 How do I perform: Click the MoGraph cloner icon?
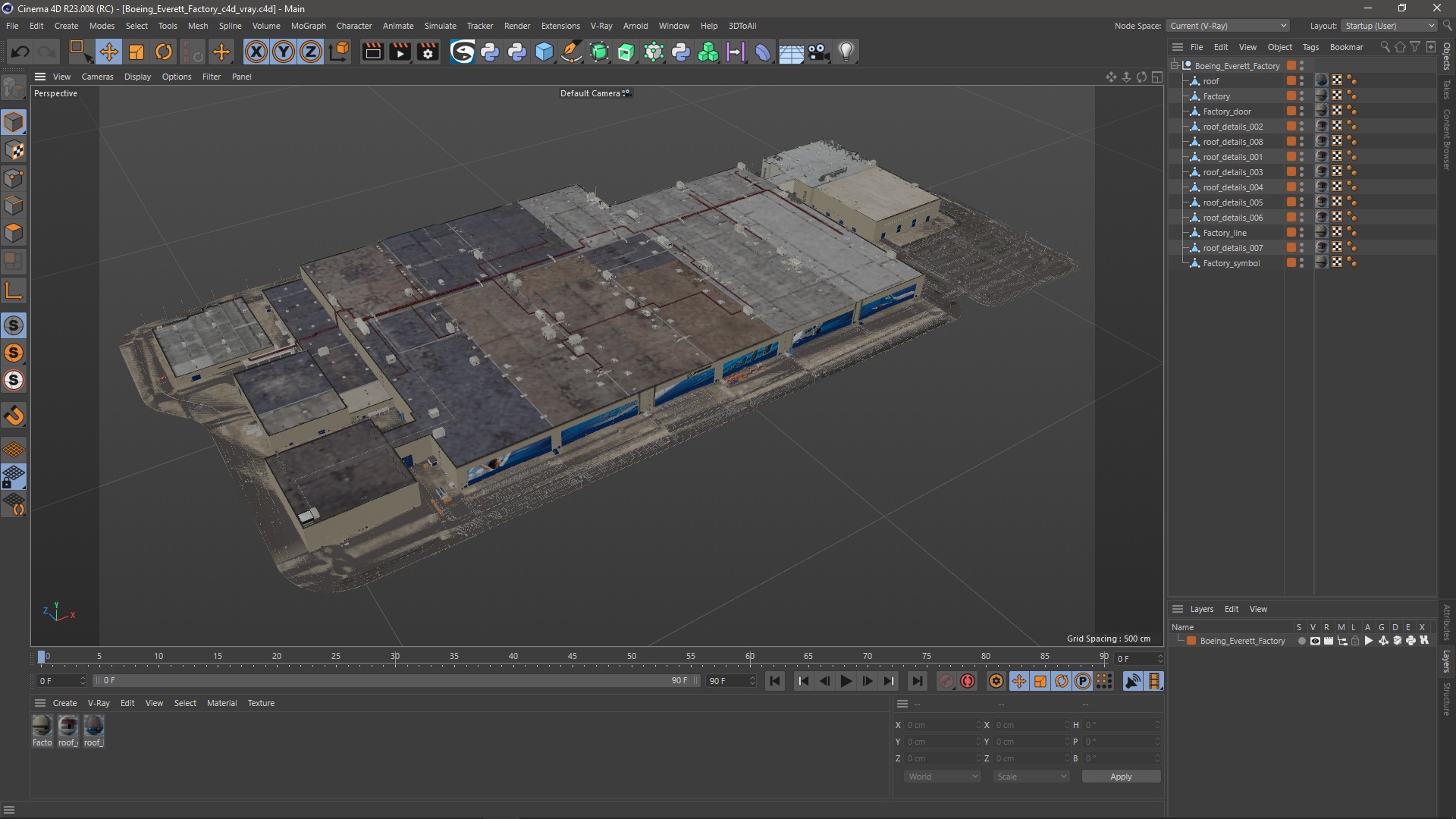tap(708, 52)
